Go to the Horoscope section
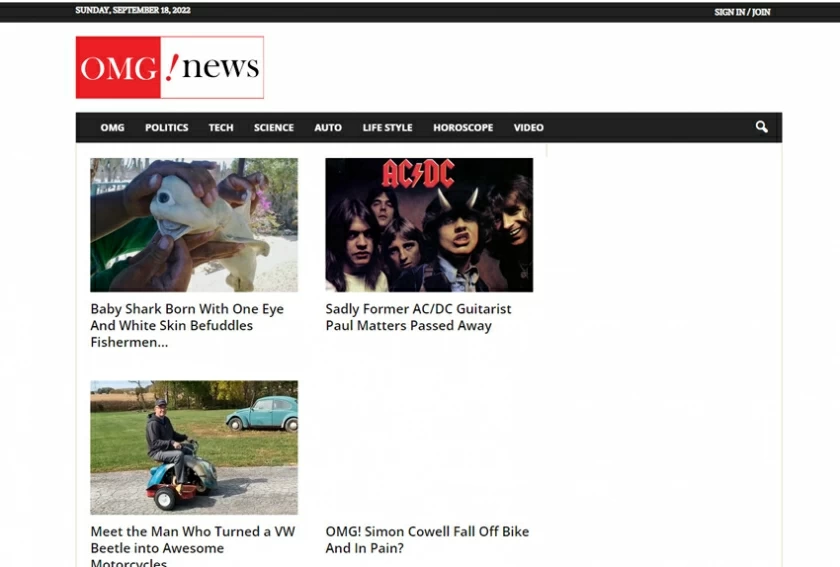840x567 pixels. 463,128
